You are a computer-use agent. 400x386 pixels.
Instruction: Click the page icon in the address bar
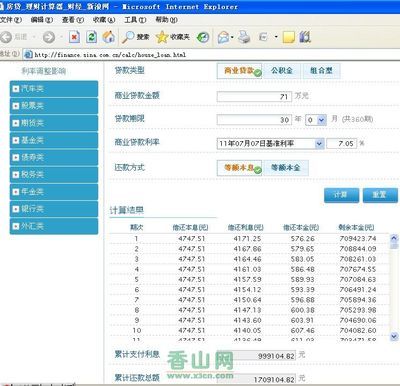(29, 55)
